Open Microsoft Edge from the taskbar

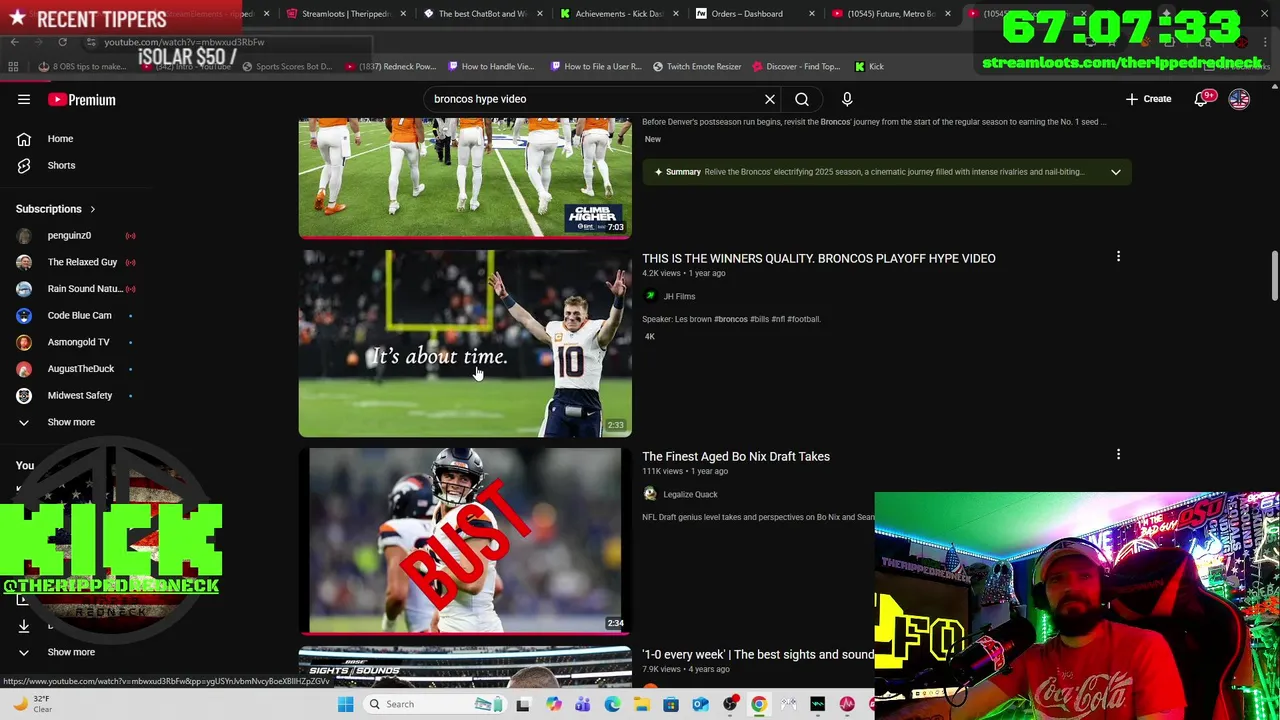[613, 704]
